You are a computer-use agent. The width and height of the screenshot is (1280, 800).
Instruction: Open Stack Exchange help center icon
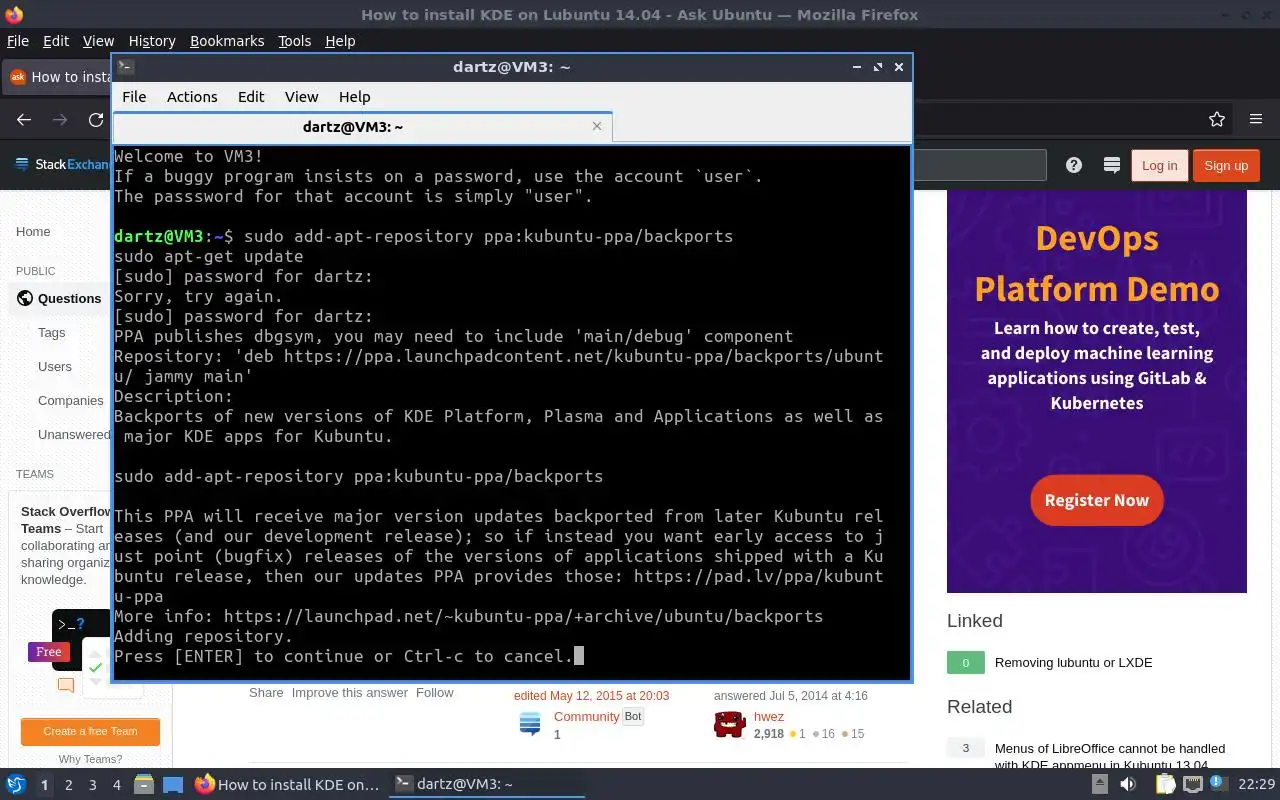point(1074,166)
